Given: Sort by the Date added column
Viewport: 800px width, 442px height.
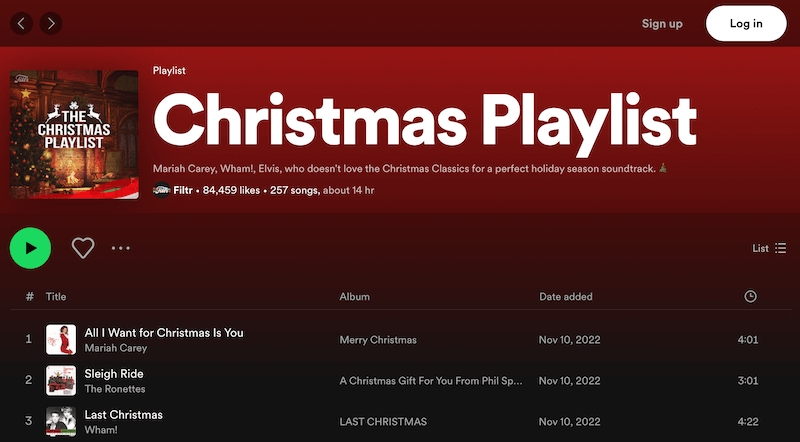Looking at the screenshot, I should (x=566, y=297).
